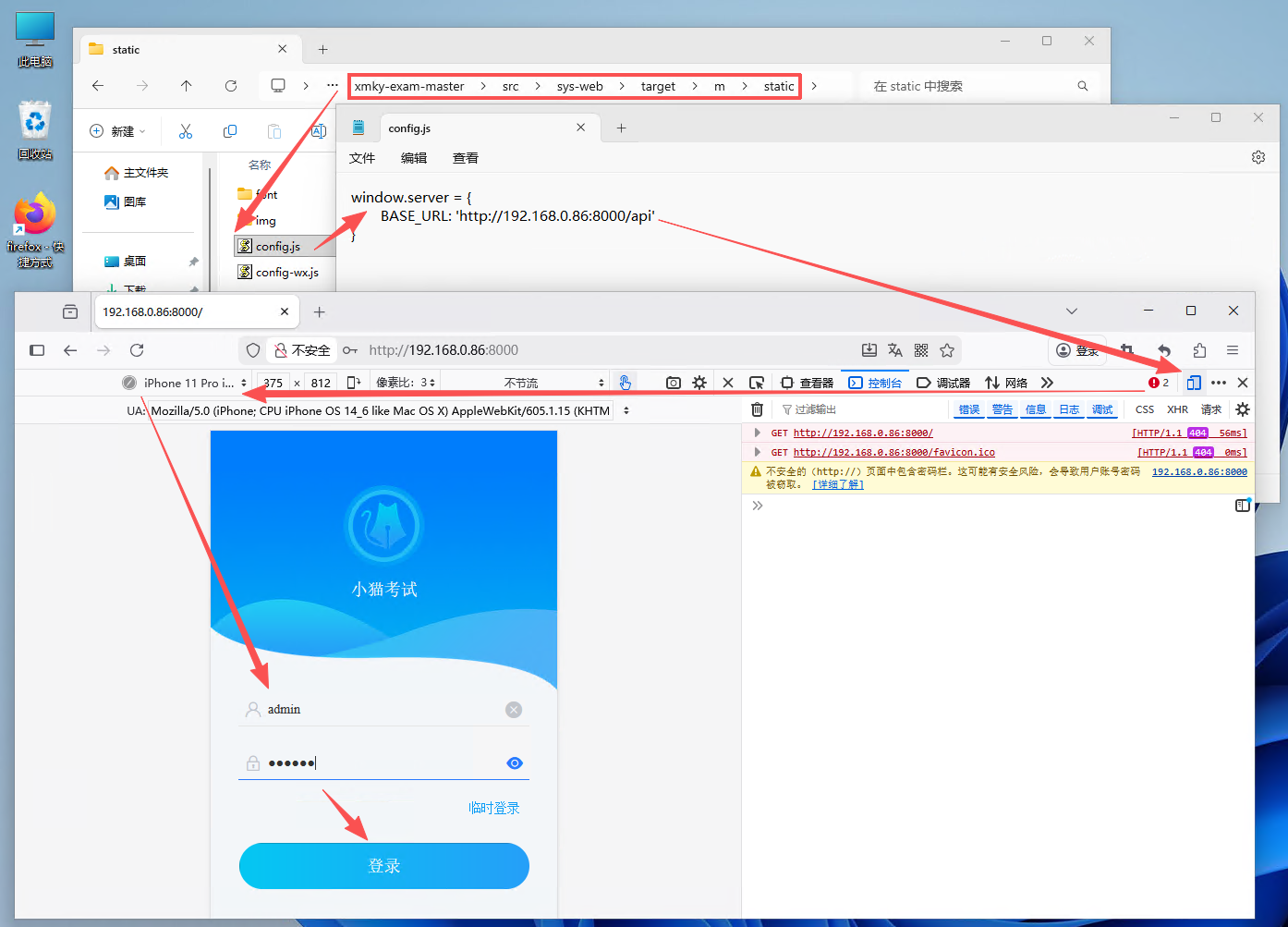Open the 编辑 menu in Notepad
Image resolution: width=1288 pixels, height=927 pixels.
click(413, 158)
